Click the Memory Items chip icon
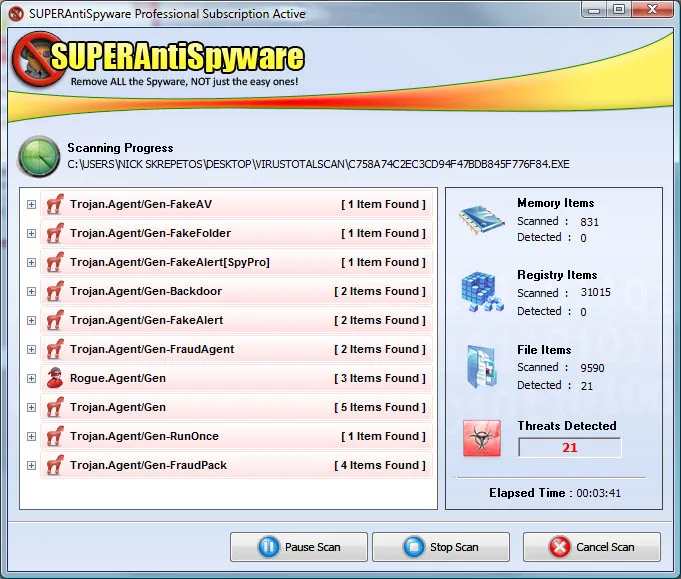Viewport: 681px width, 579px height. tap(482, 220)
